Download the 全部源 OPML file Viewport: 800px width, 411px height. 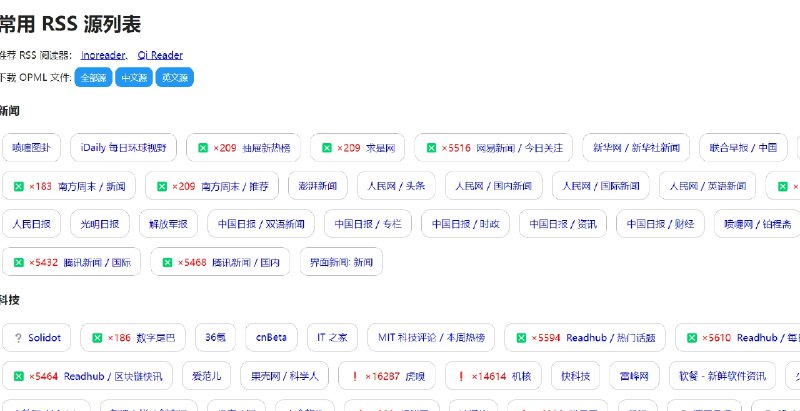tap(93, 78)
